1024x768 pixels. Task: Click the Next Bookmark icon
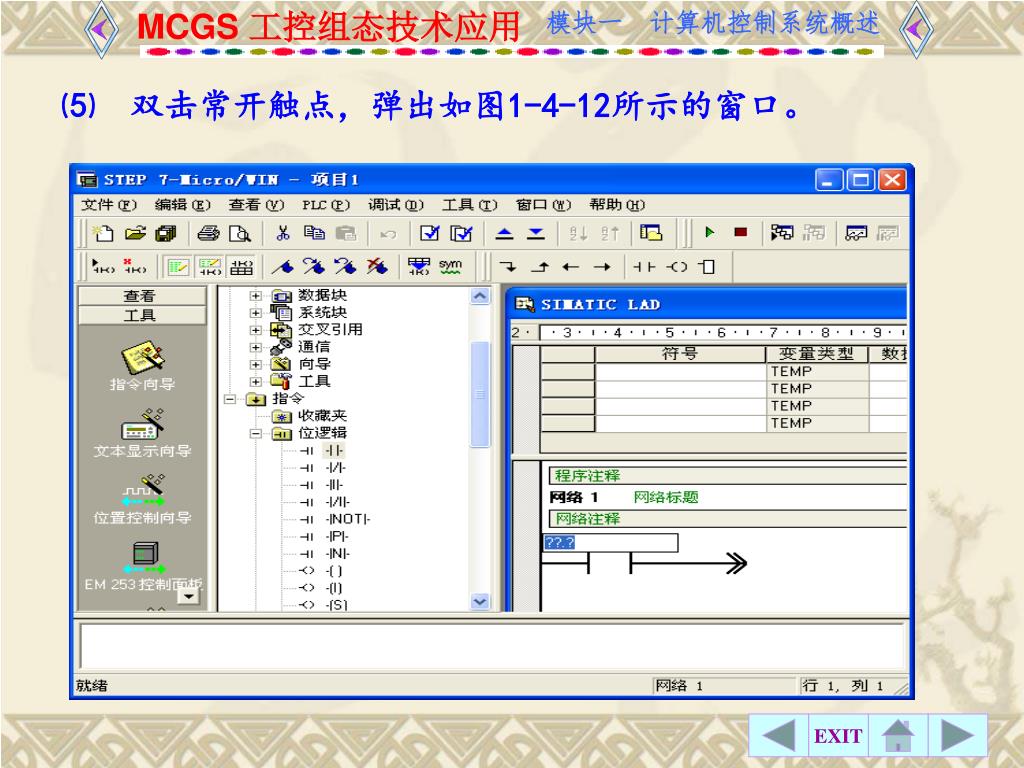tap(314, 266)
